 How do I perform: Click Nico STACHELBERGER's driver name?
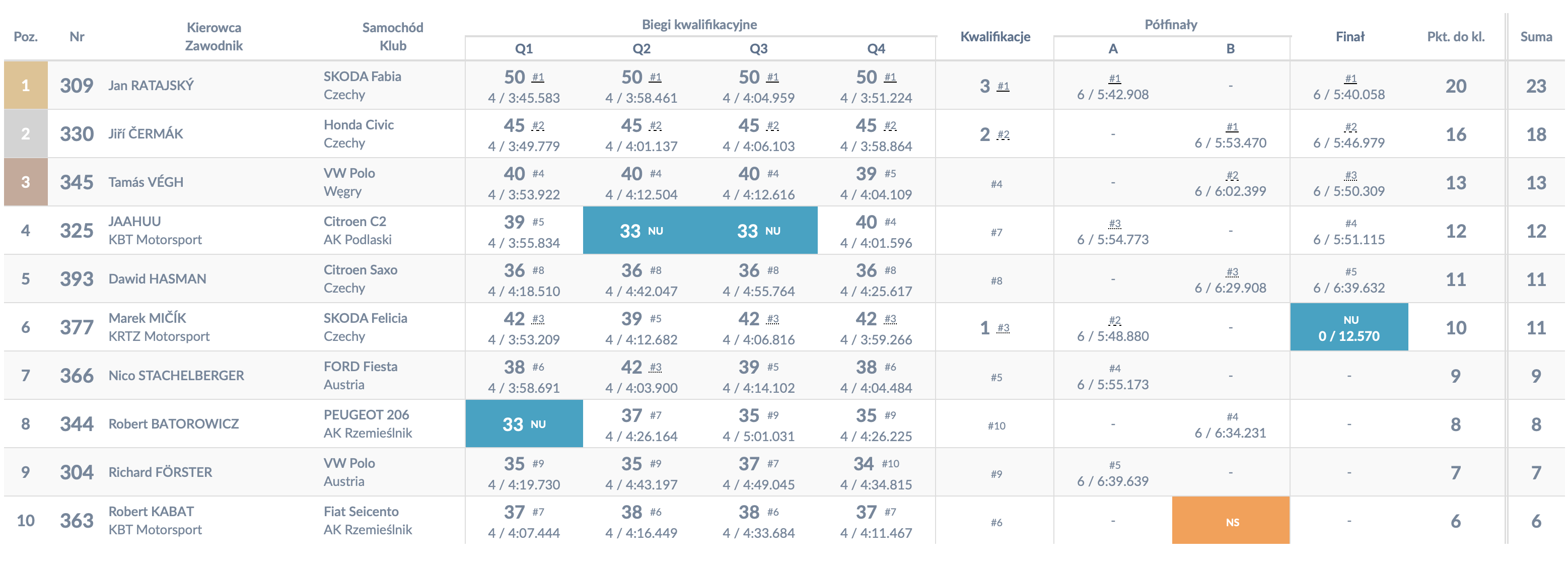(x=176, y=375)
